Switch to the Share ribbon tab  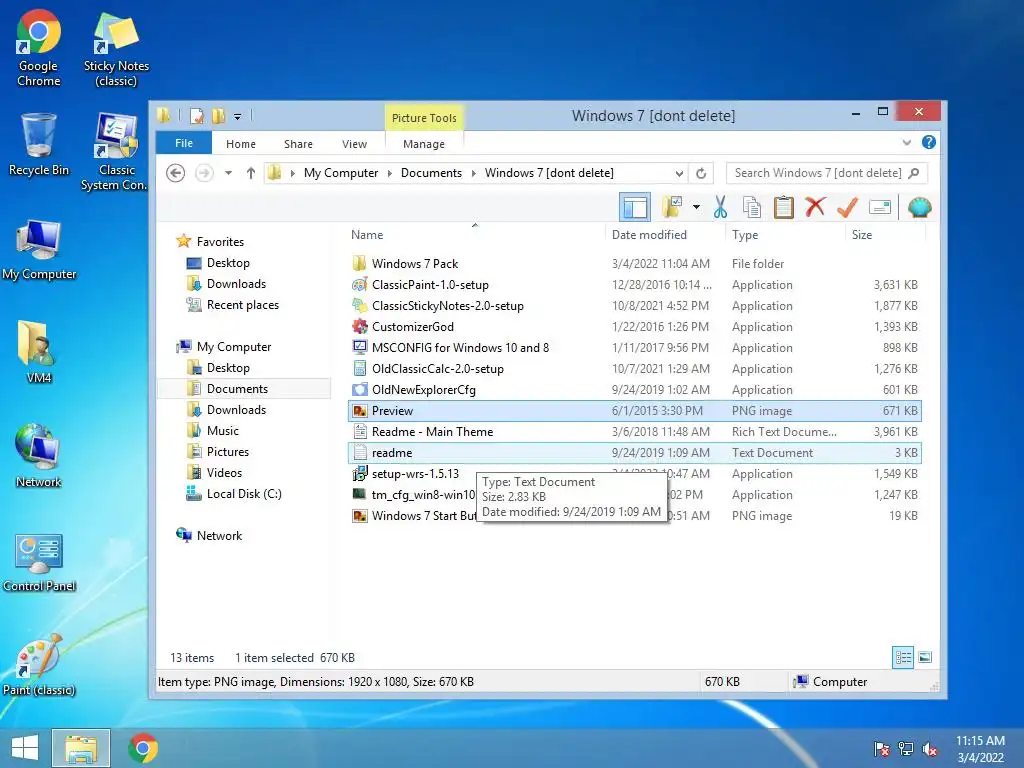pyautogui.click(x=298, y=144)
